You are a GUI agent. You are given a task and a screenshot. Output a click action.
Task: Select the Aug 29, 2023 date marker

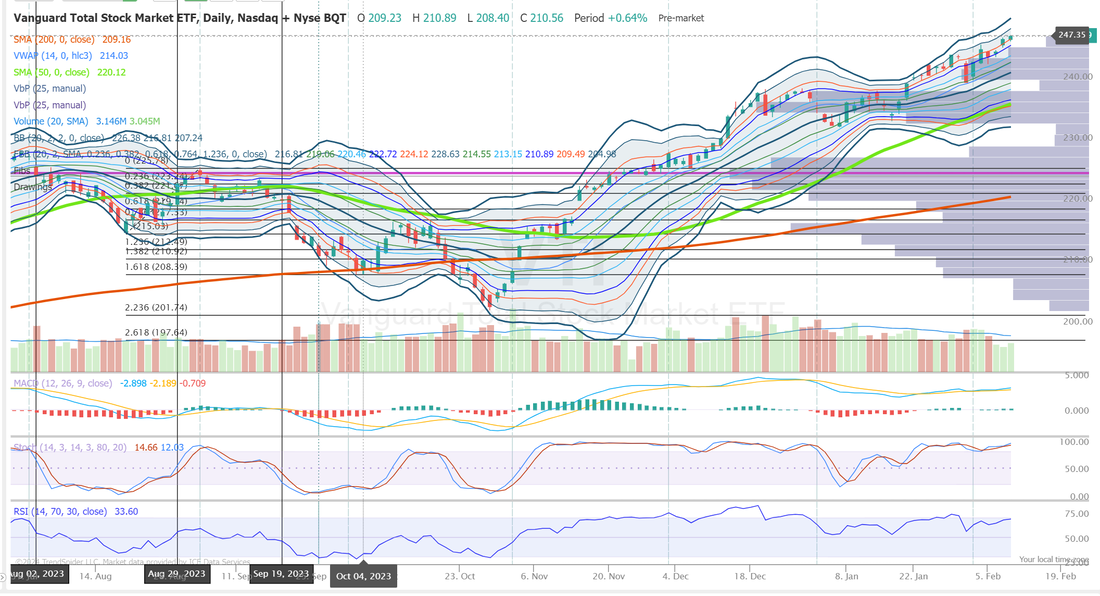(177, 574)
